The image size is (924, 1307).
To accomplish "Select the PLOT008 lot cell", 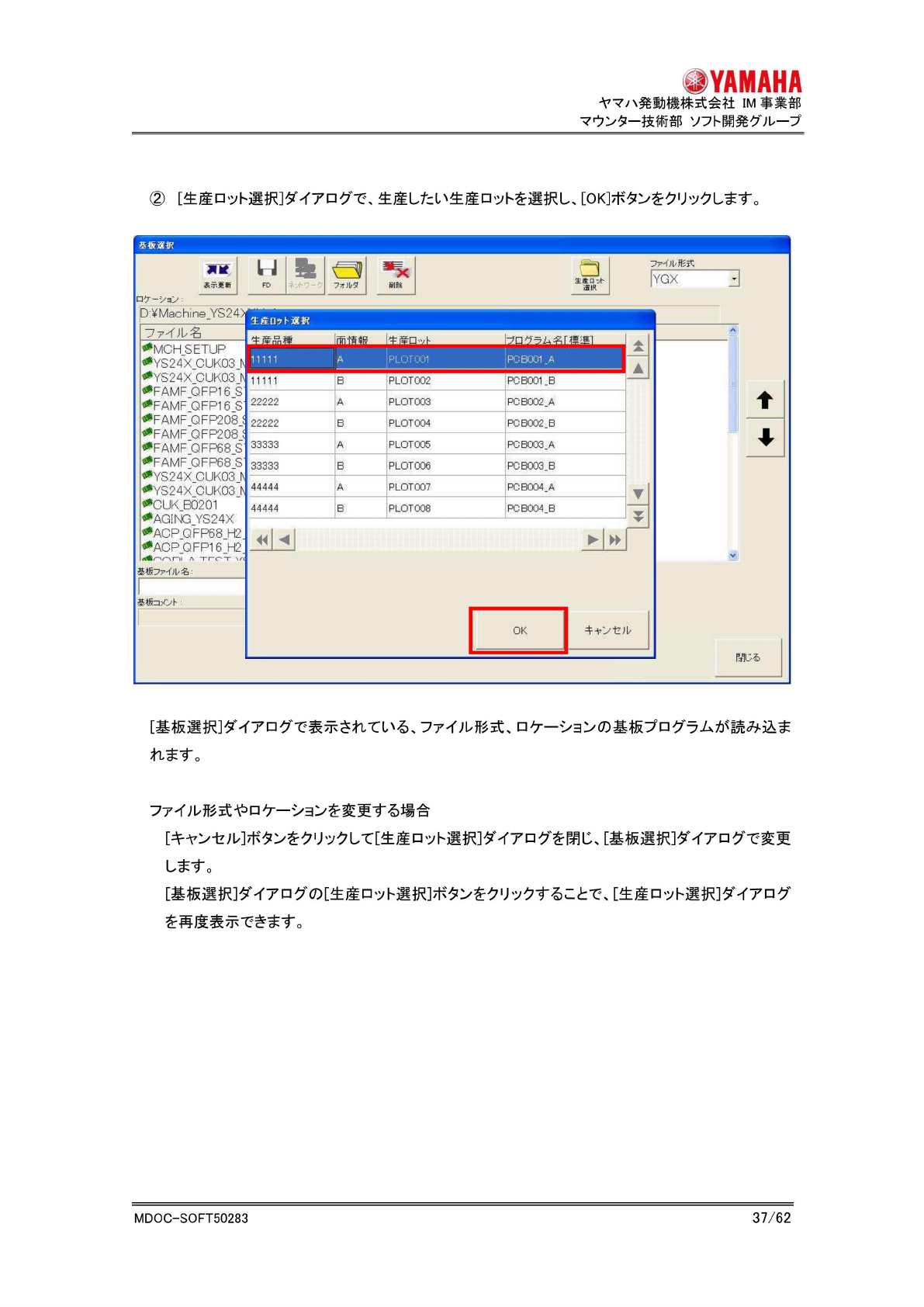I will point(445,508).
